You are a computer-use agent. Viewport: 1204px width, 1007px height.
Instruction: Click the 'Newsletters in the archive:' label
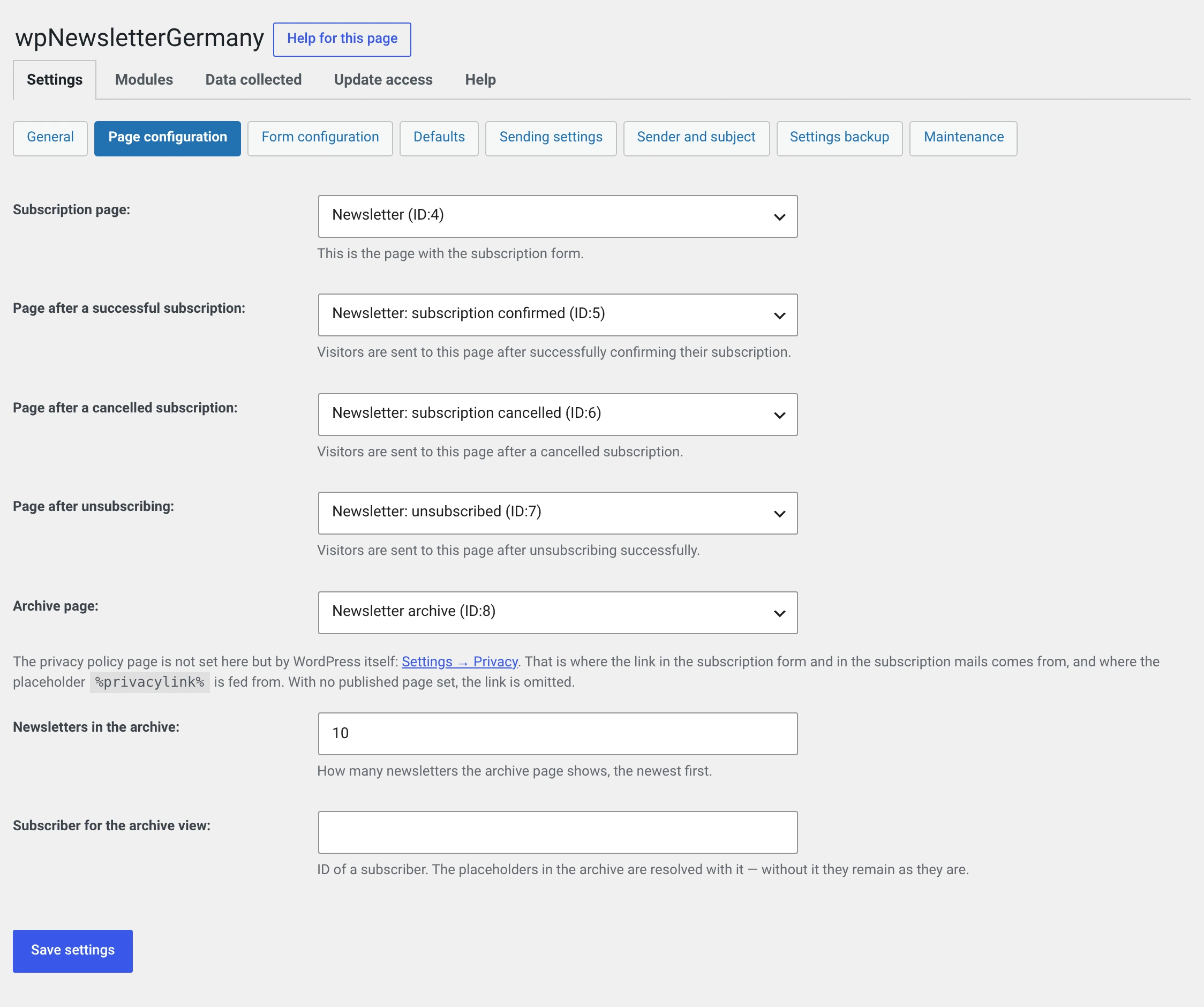(96, 726)
